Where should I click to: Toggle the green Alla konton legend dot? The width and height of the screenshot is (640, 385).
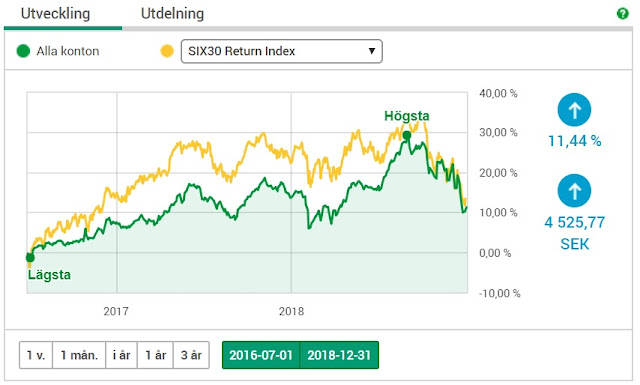[23, 51]
